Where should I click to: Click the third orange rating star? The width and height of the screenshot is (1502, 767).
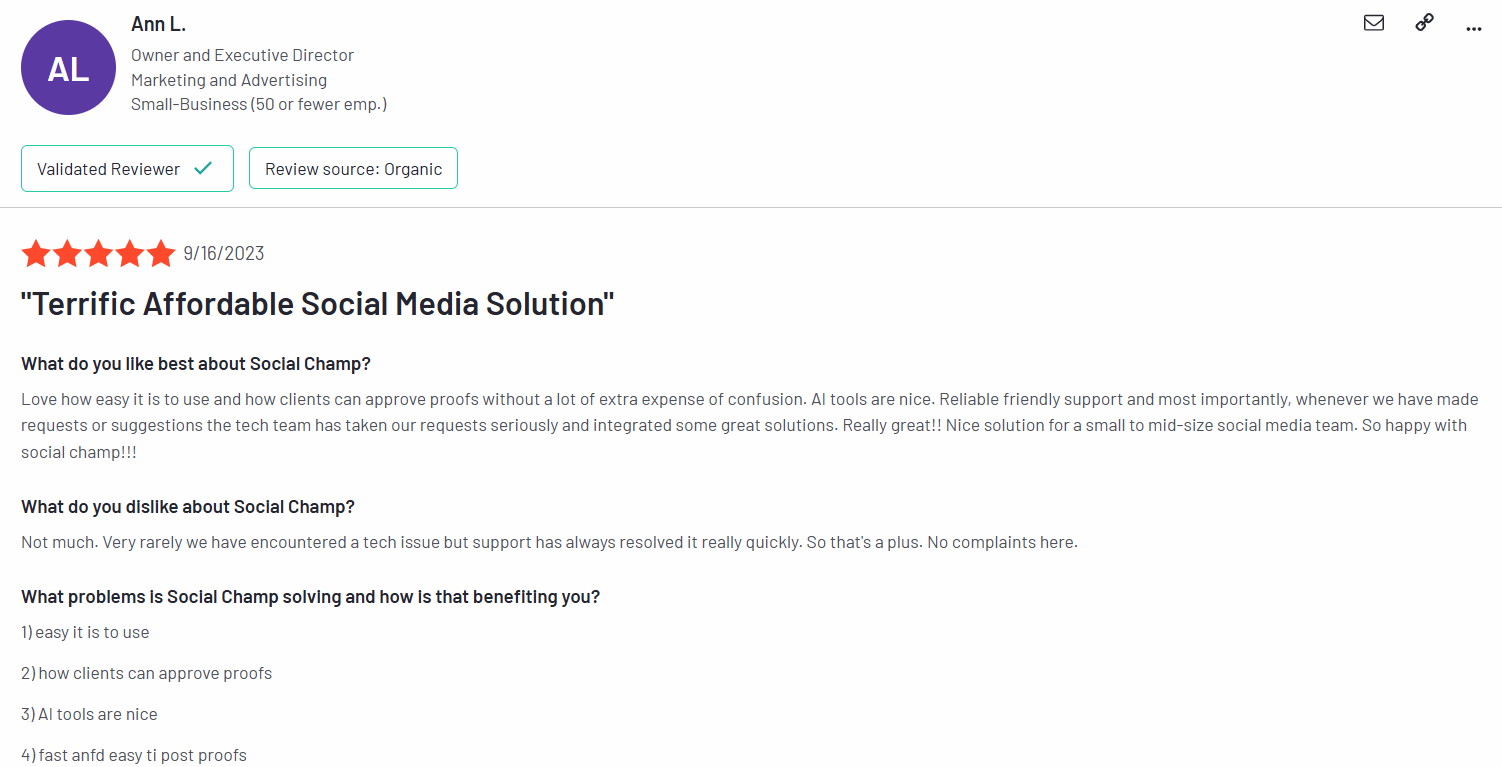[x=98, y=254]
